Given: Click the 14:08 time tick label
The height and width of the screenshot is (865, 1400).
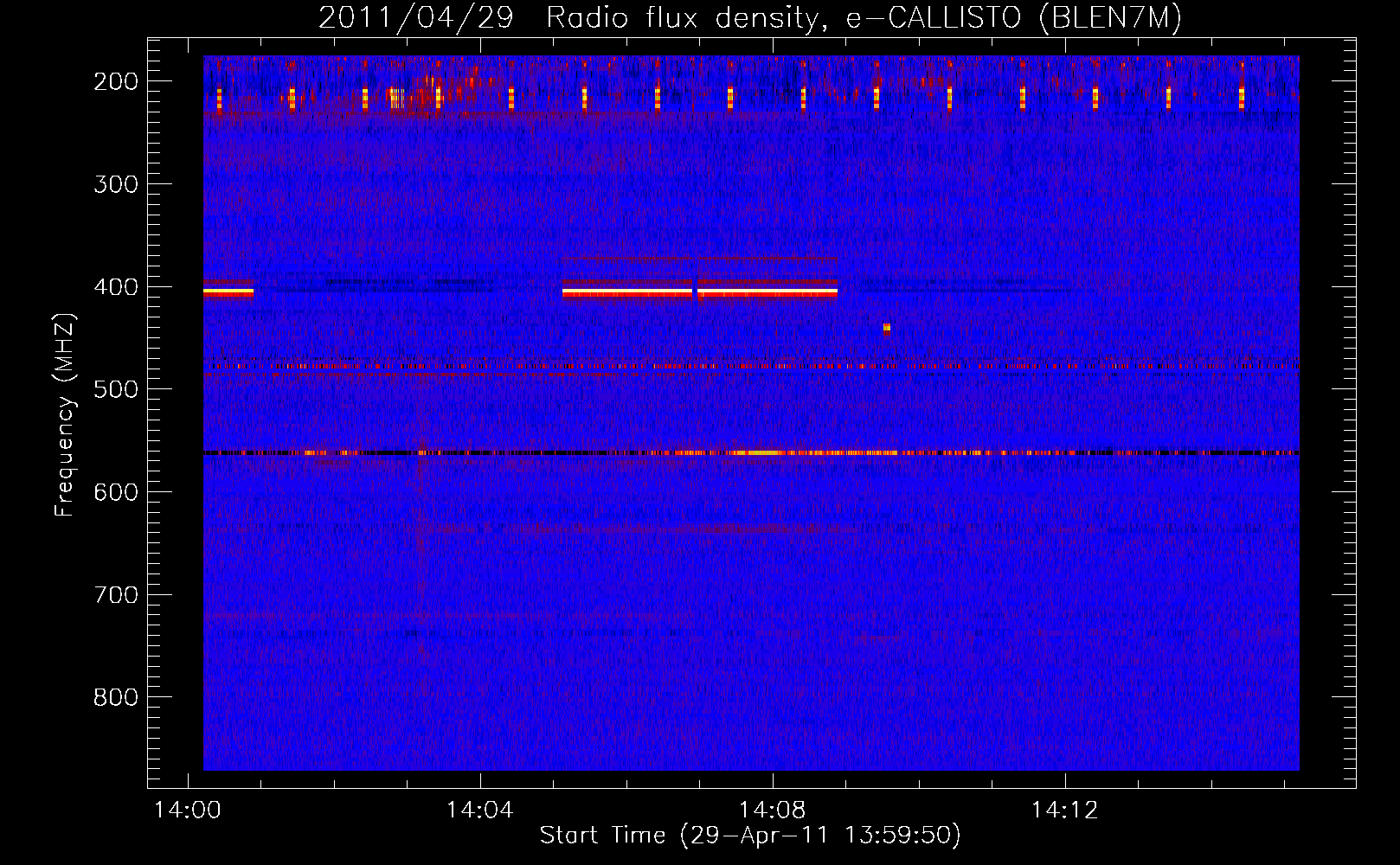Looking at the screenshot, I should (773, 811).
